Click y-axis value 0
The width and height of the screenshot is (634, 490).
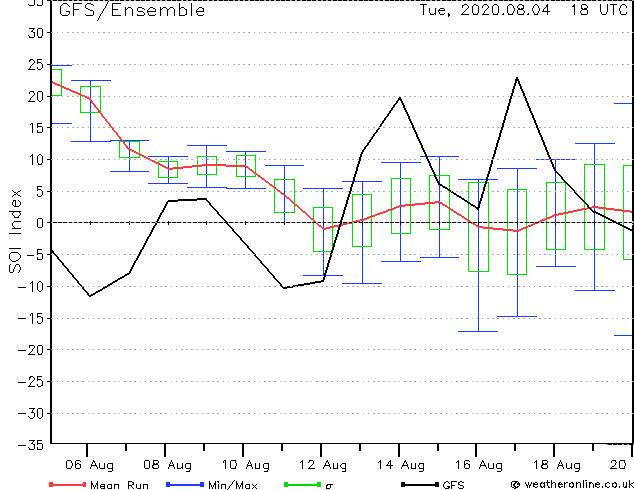click(x=40, y=223)
